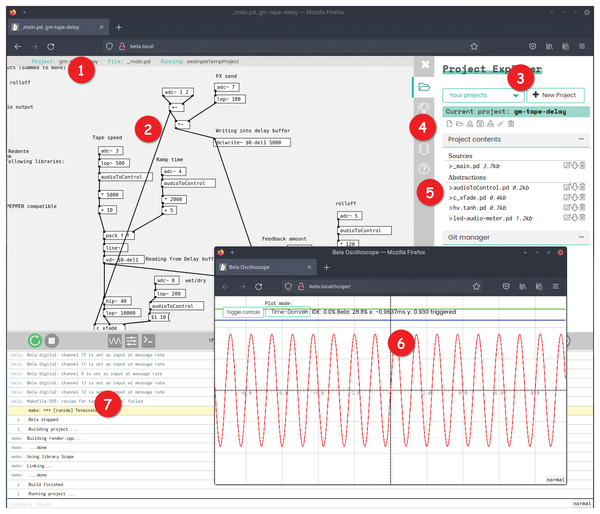
Task: Download audioToControl.pd file
Action: point(574,187)
